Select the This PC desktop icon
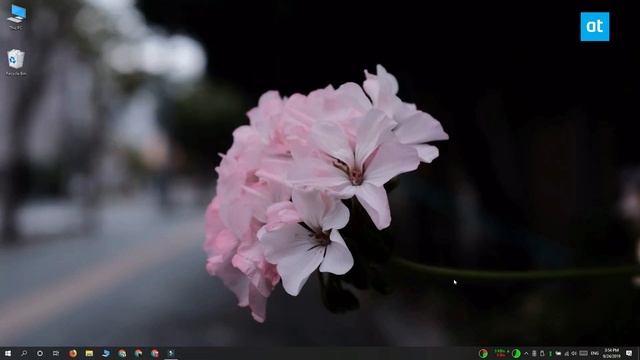640x360 pixels. (16, 17)
